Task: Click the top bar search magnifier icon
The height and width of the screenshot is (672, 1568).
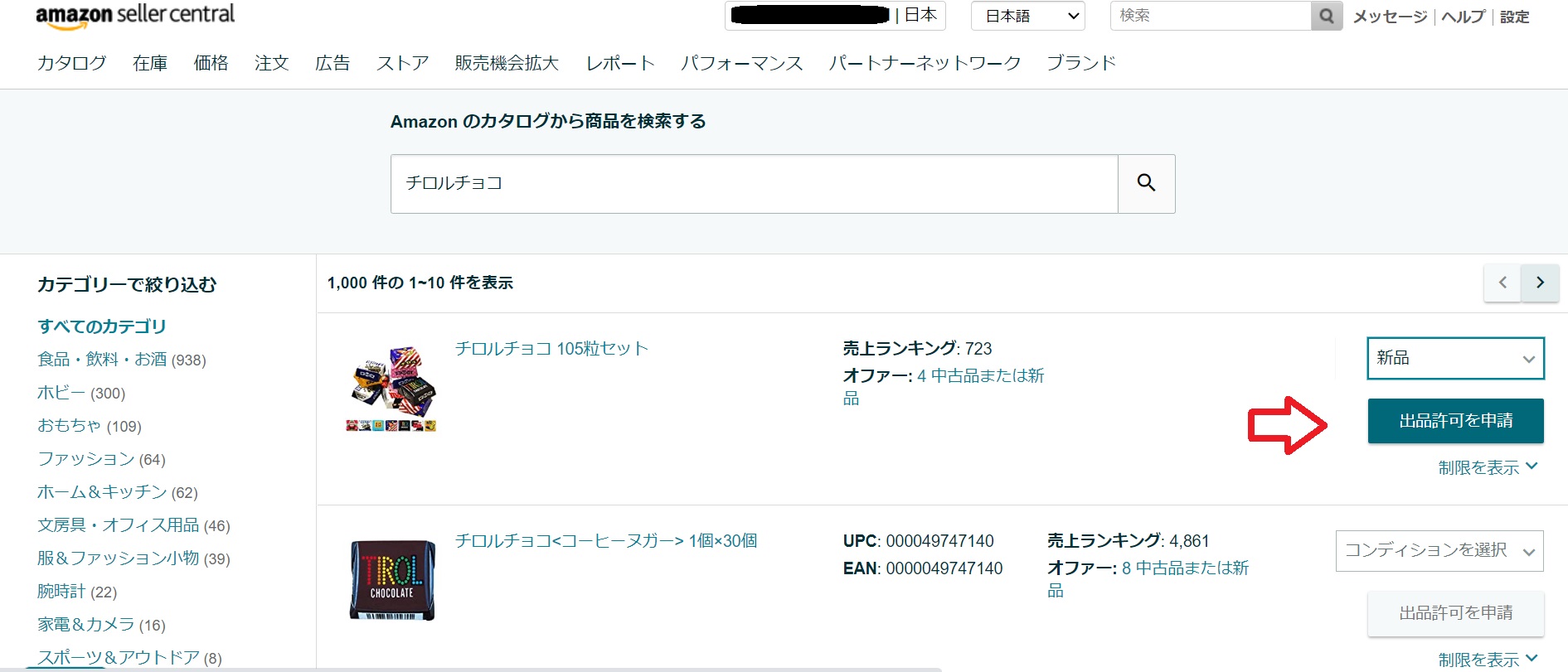Action: (1327, 16)
